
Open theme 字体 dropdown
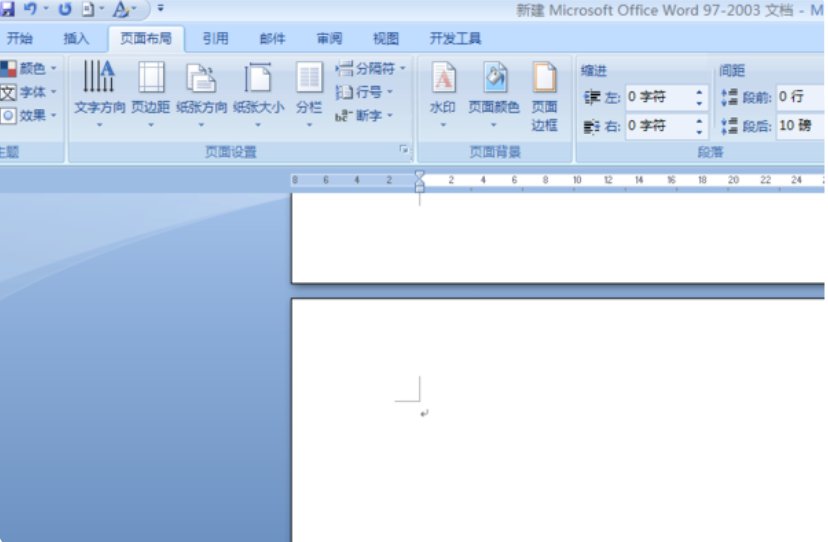[x=29, y=92]
